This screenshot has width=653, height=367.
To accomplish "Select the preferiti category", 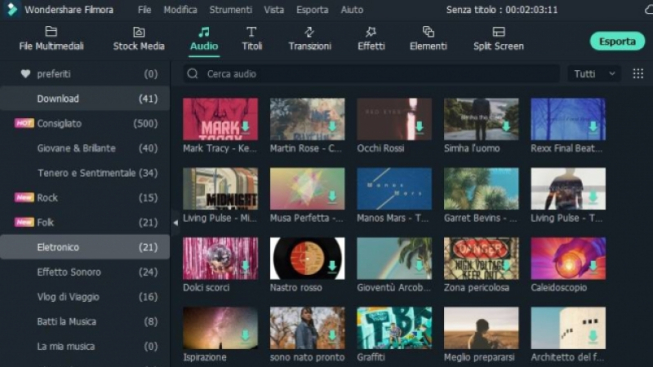I will tap(85, 74).
